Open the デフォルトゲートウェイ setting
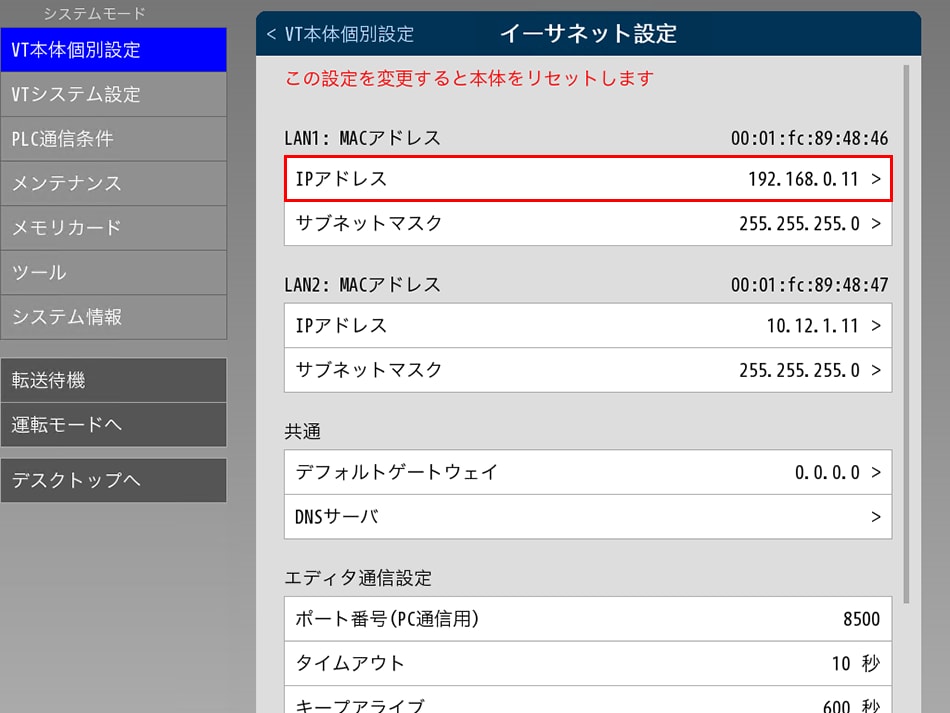This screenshot has width=950, height=713. (x=588, y=472)
